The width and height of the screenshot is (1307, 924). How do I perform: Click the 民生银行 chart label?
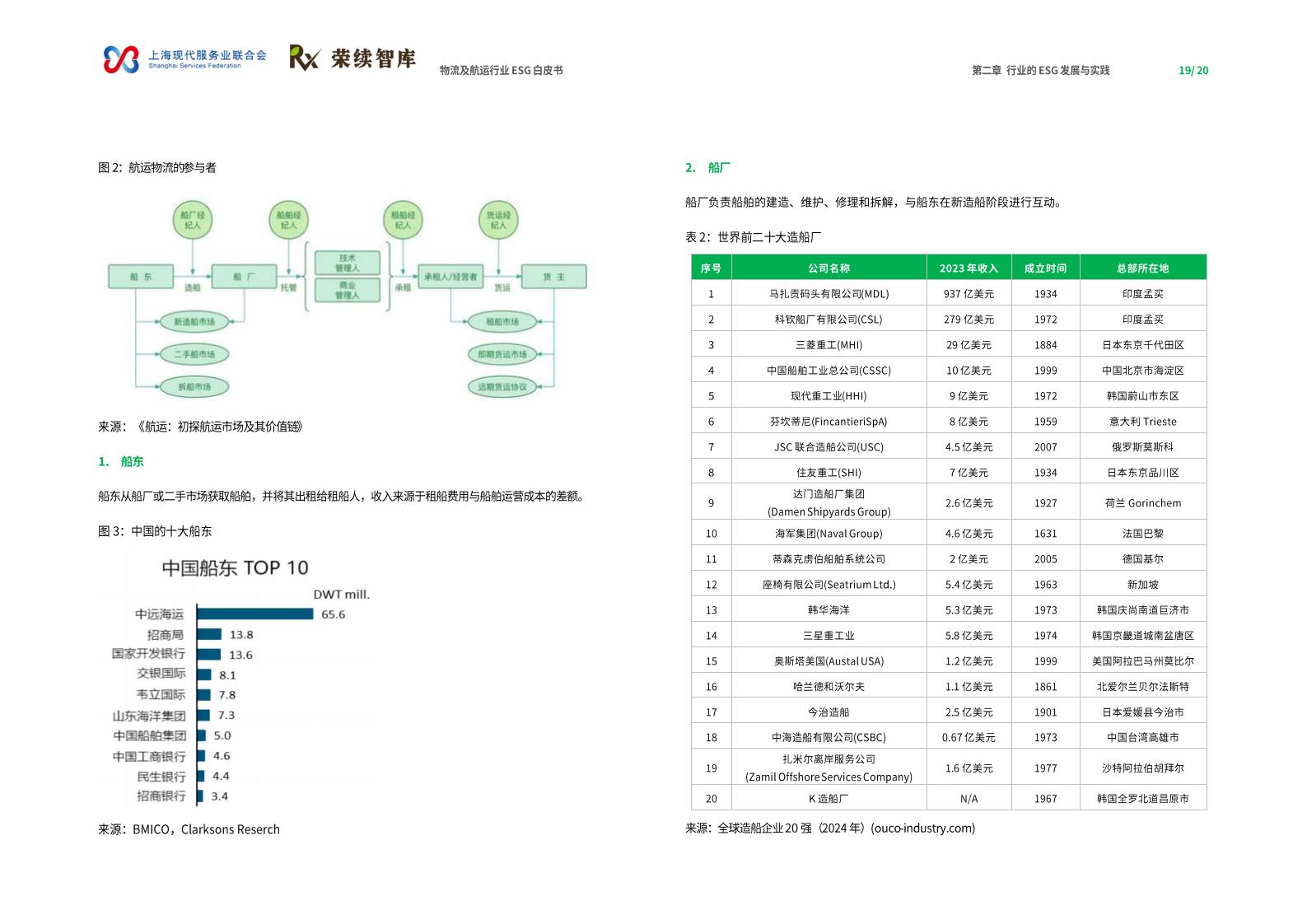[x=161, y=777]
